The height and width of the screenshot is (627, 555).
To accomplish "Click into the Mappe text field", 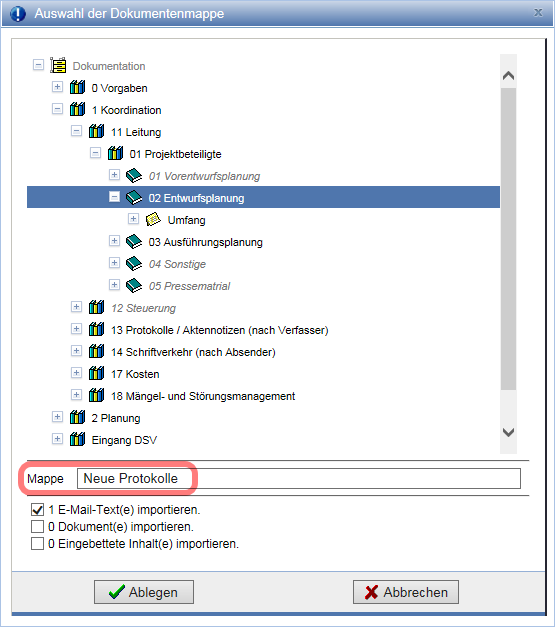I will click(x=299, y=479).
